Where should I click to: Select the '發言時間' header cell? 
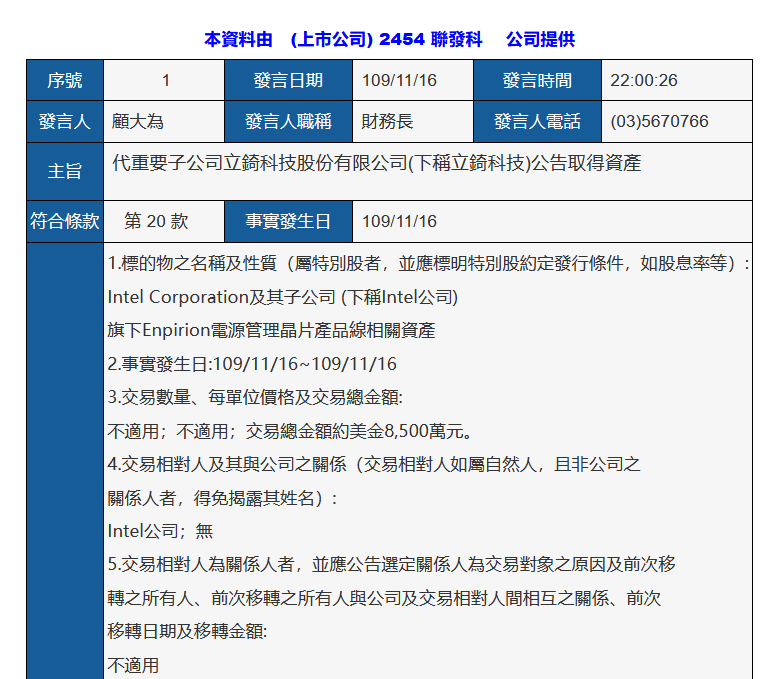coord(537,80)
